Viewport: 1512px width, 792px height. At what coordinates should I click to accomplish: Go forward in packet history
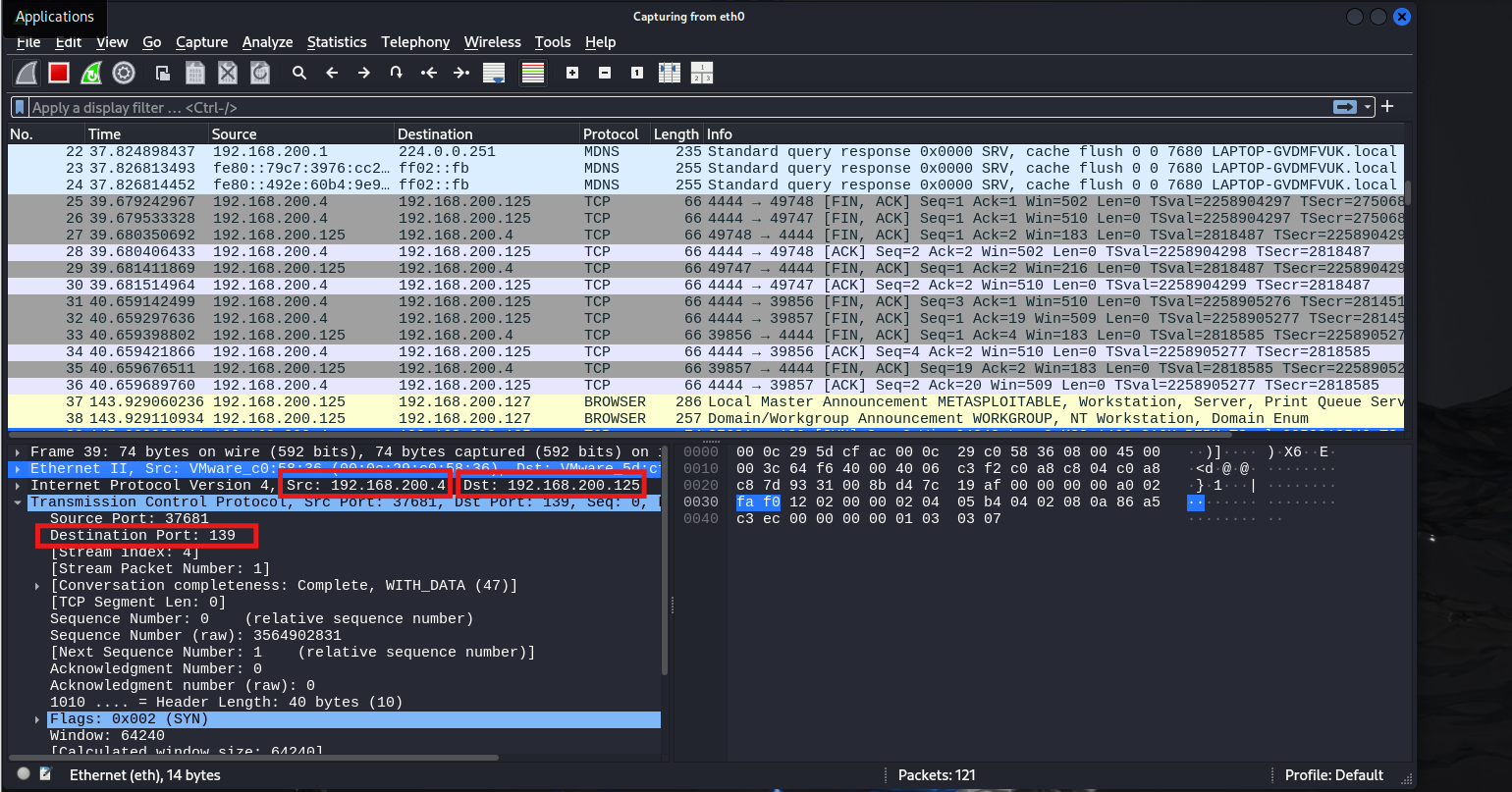click(364, 73)
